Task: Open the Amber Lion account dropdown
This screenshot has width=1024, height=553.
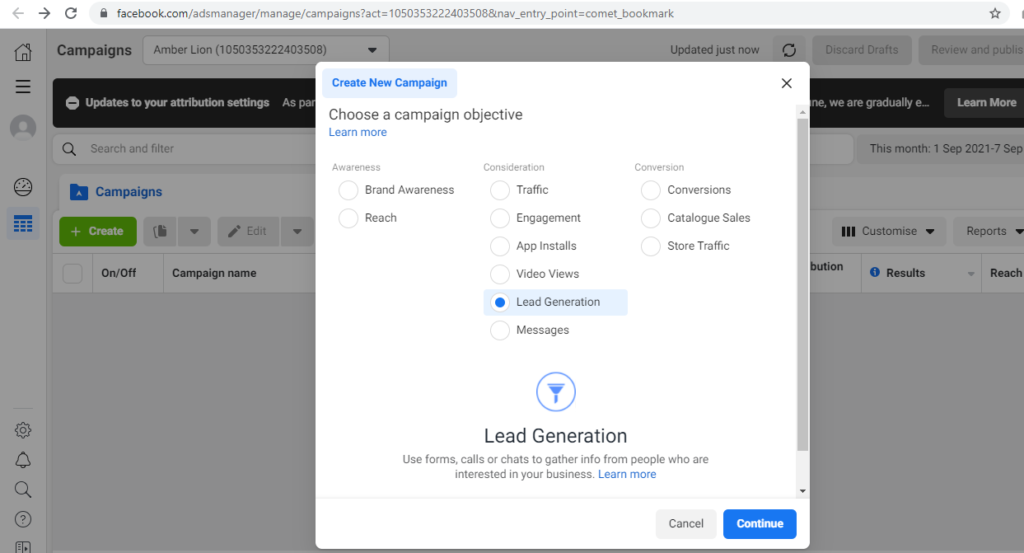Action: click(266, 50)
